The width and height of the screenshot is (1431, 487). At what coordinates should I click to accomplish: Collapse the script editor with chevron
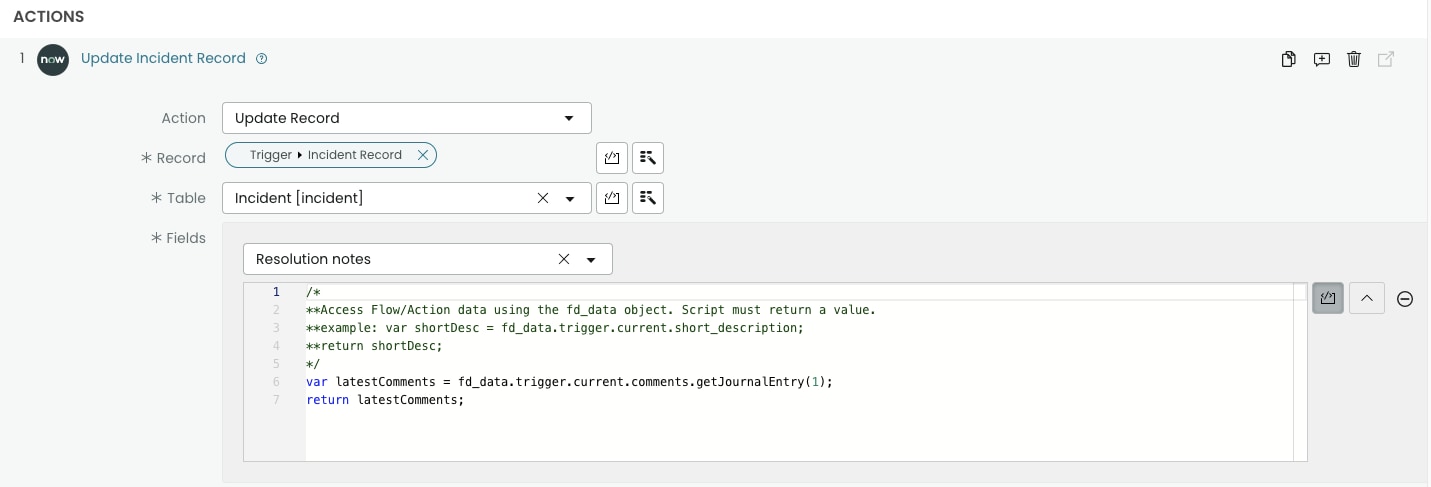(1367, 298)
